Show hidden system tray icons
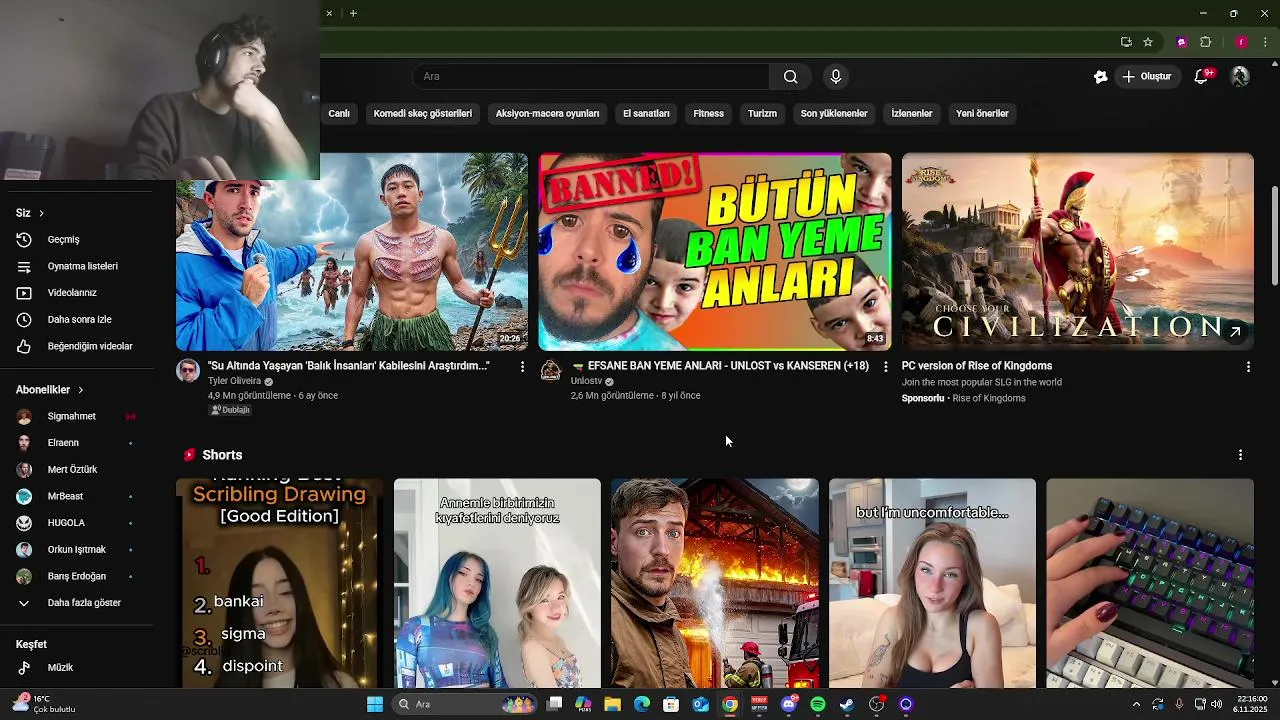The height and width of the screenshot is (720, 1280). tap(1136, 704)
